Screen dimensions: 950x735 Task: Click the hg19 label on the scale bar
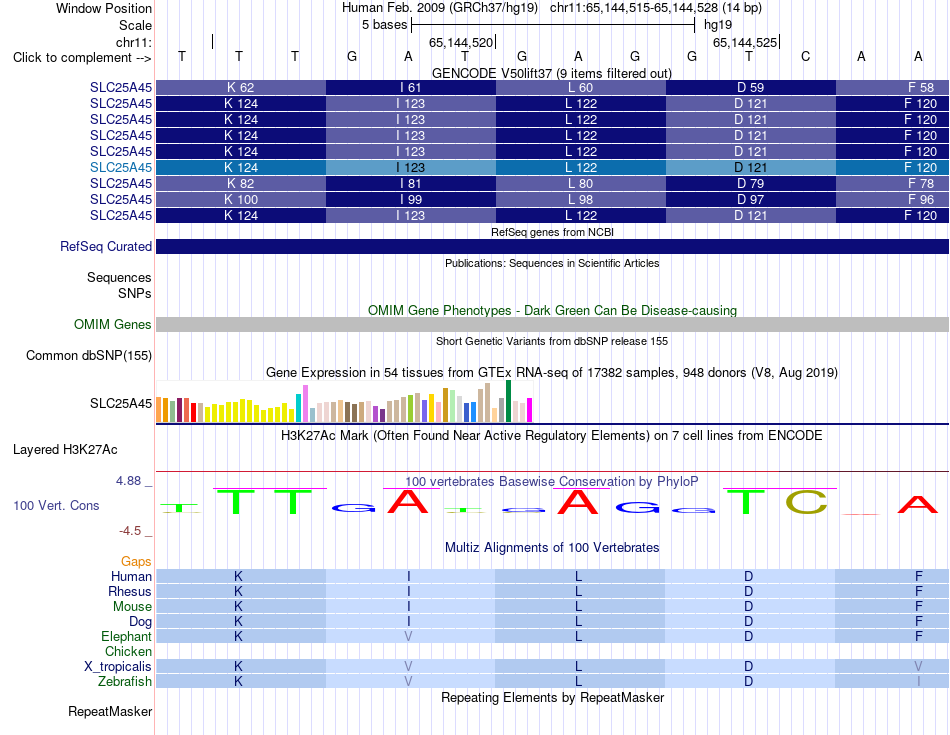coord(718,25)
